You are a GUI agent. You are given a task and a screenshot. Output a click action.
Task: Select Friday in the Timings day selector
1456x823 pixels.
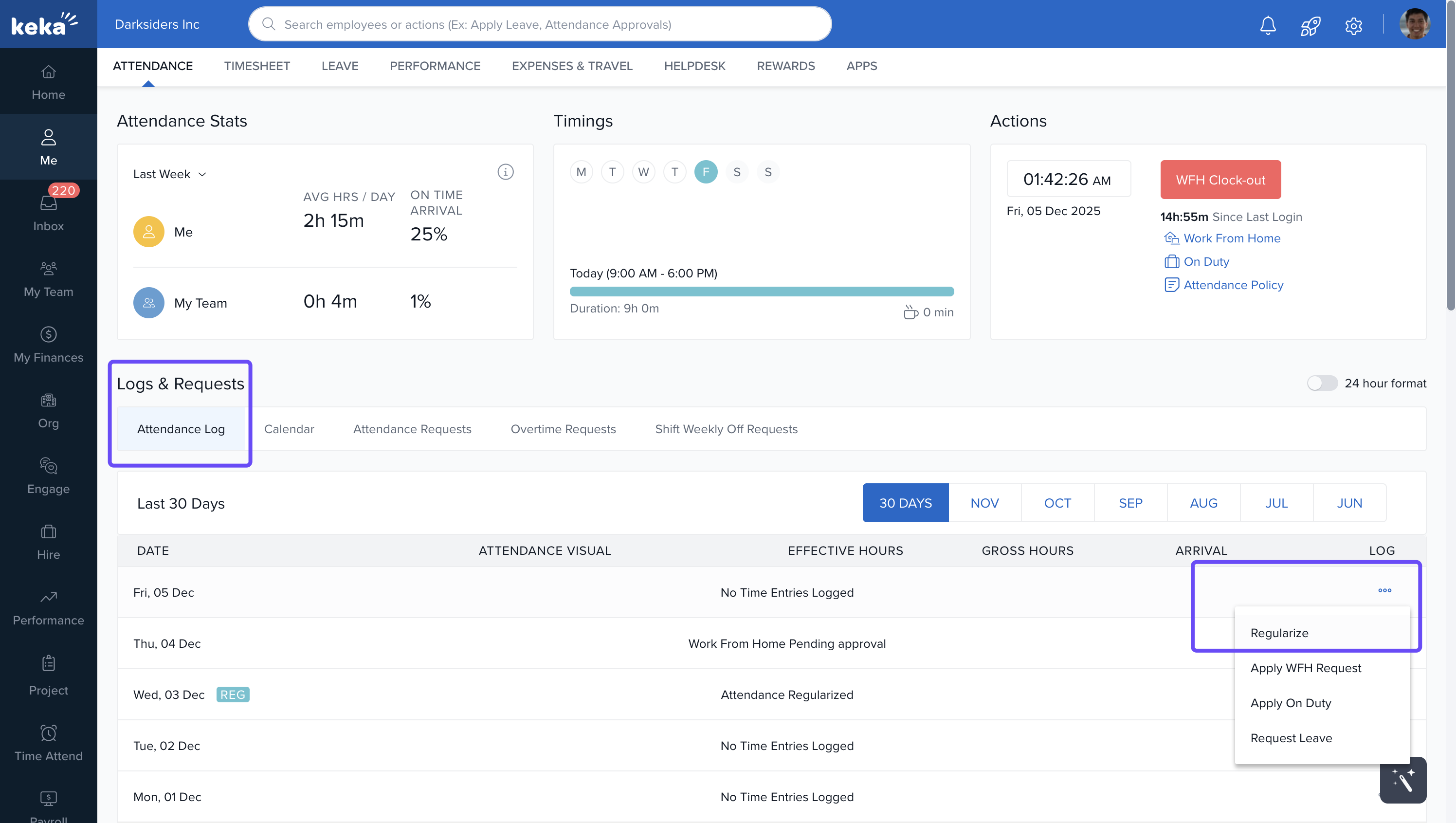pos(706,172)
